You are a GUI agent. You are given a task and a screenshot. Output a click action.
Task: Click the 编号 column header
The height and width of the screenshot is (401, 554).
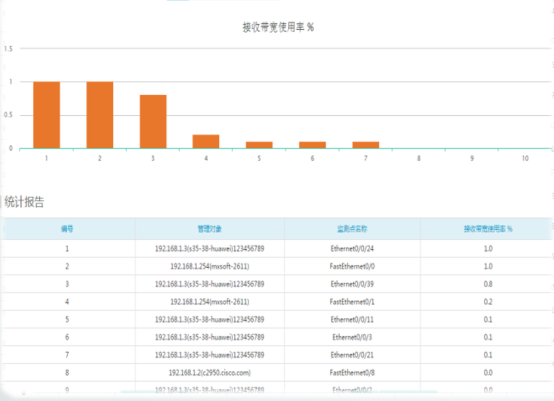[67, 229]
